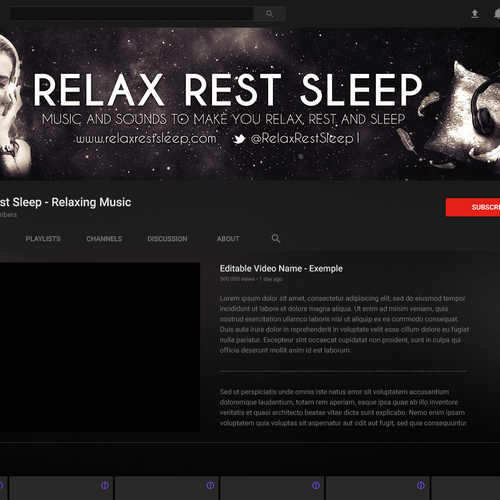Click the Twitter bird icon in banner
Screen dimensions: 500x500
(x=239, y=139)
